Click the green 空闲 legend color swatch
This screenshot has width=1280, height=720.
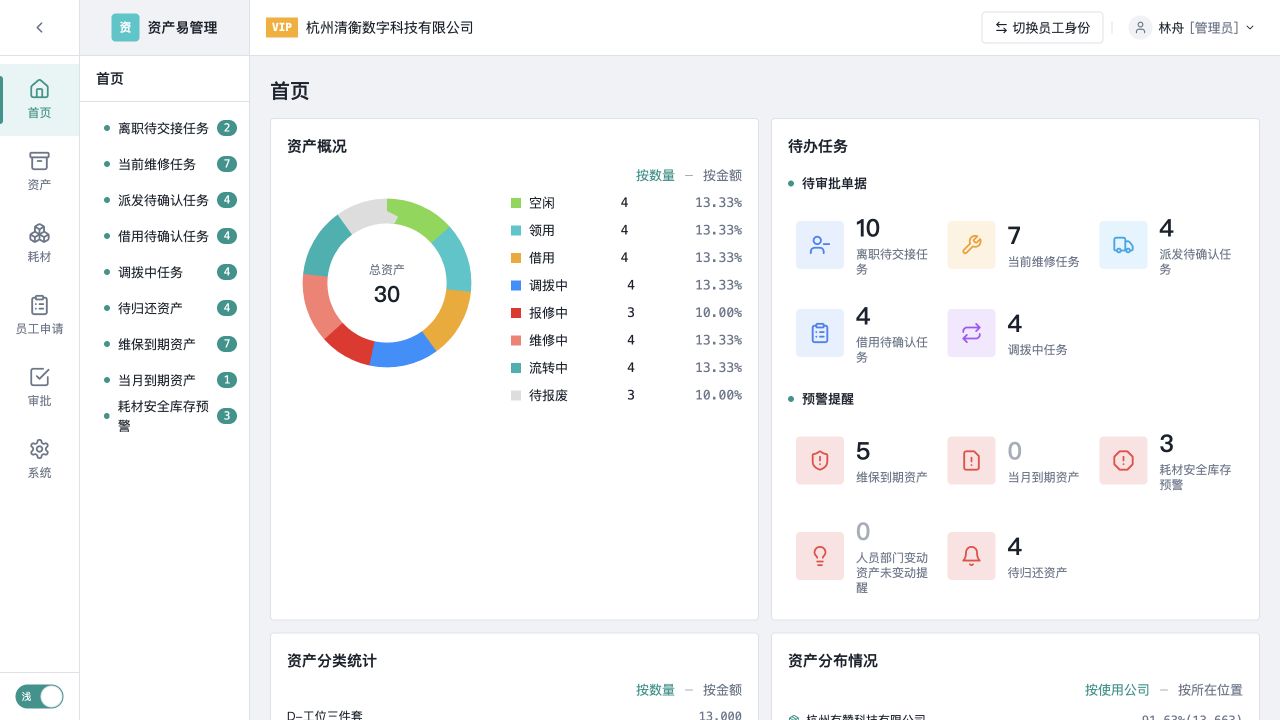(516, 203)
